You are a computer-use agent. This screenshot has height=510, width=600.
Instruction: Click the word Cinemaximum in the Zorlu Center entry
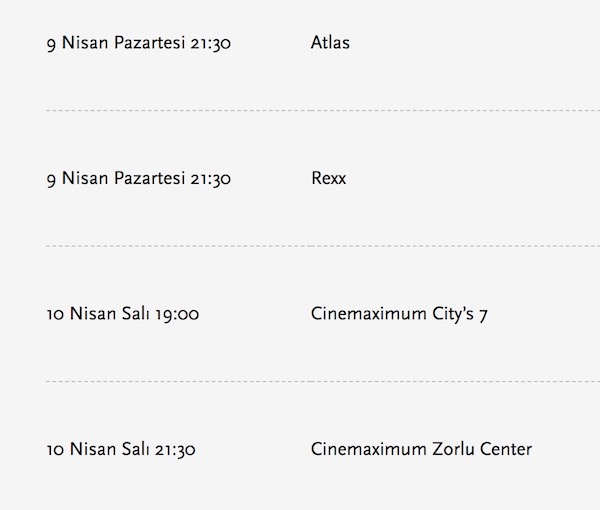[368, 449]
